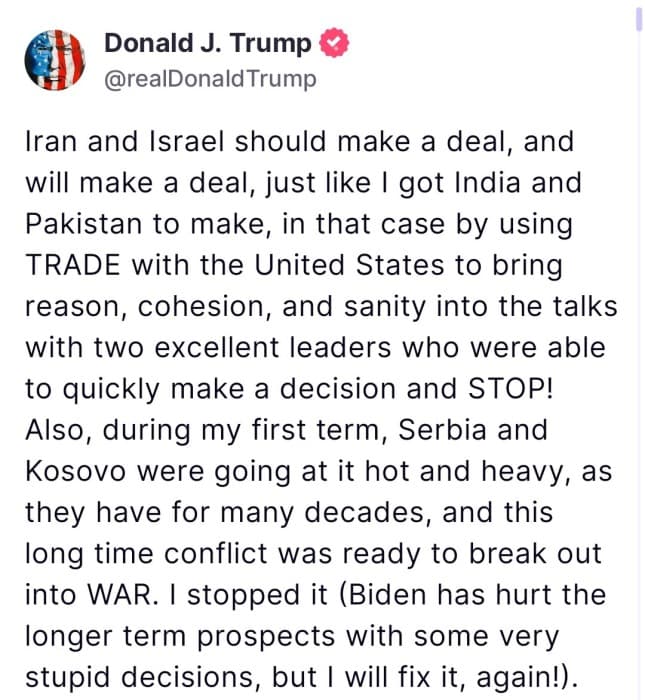
Task: Click the word Pakistan in the post
Action: click(x=83, y=224)
